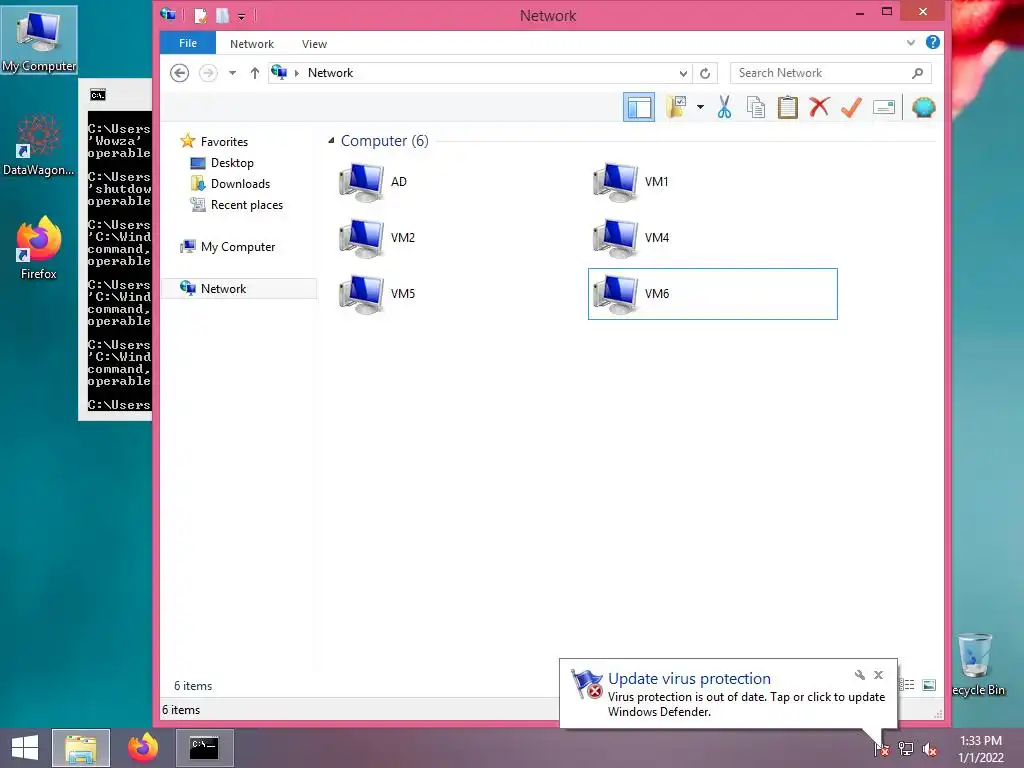The image size is (1024, 768).
Task: Select the Recycle Bin desktop icon
Action: tap(977, 665)
